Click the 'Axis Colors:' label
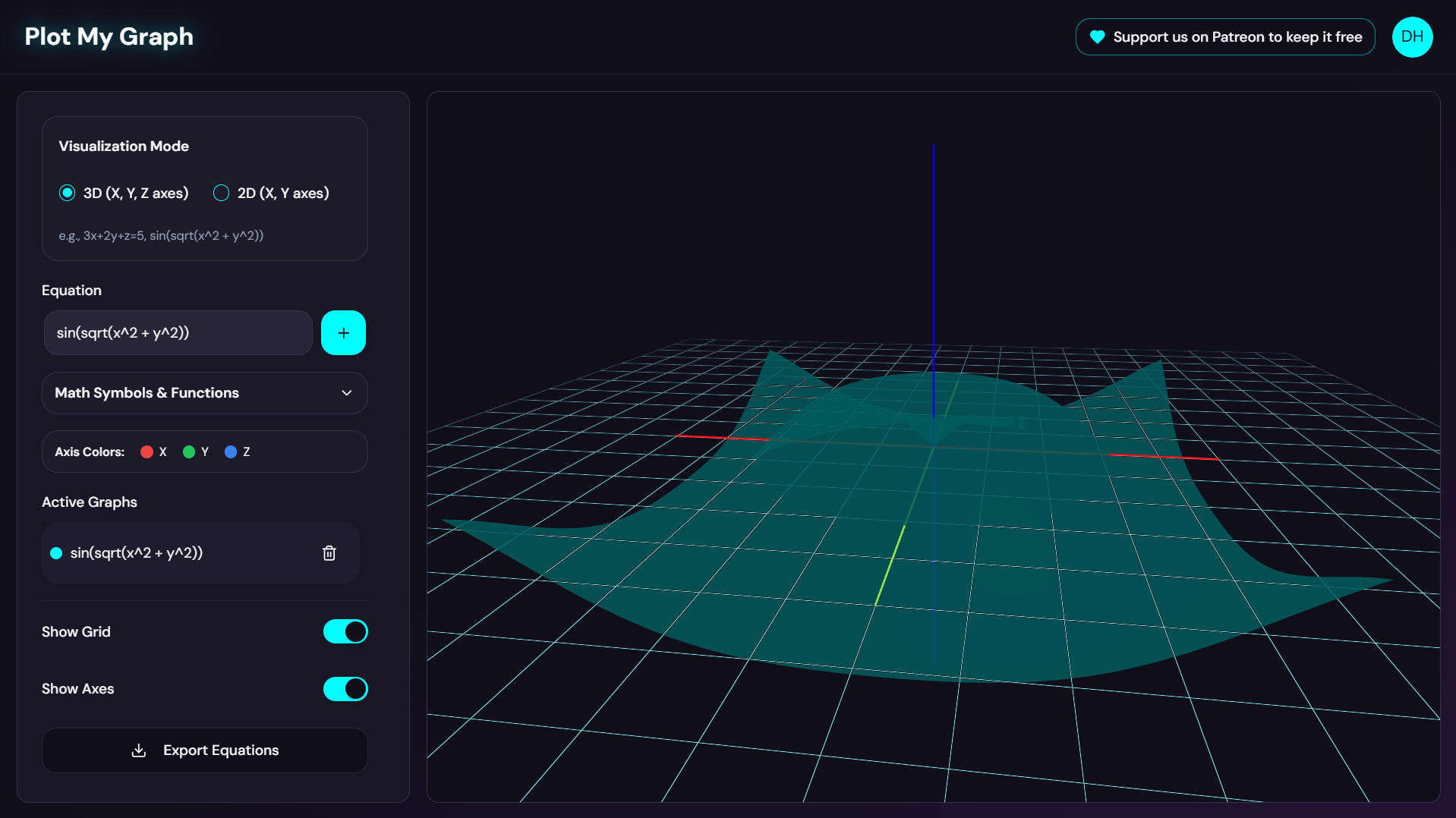Screen dimensions: 1456x818 click(90, 451)
